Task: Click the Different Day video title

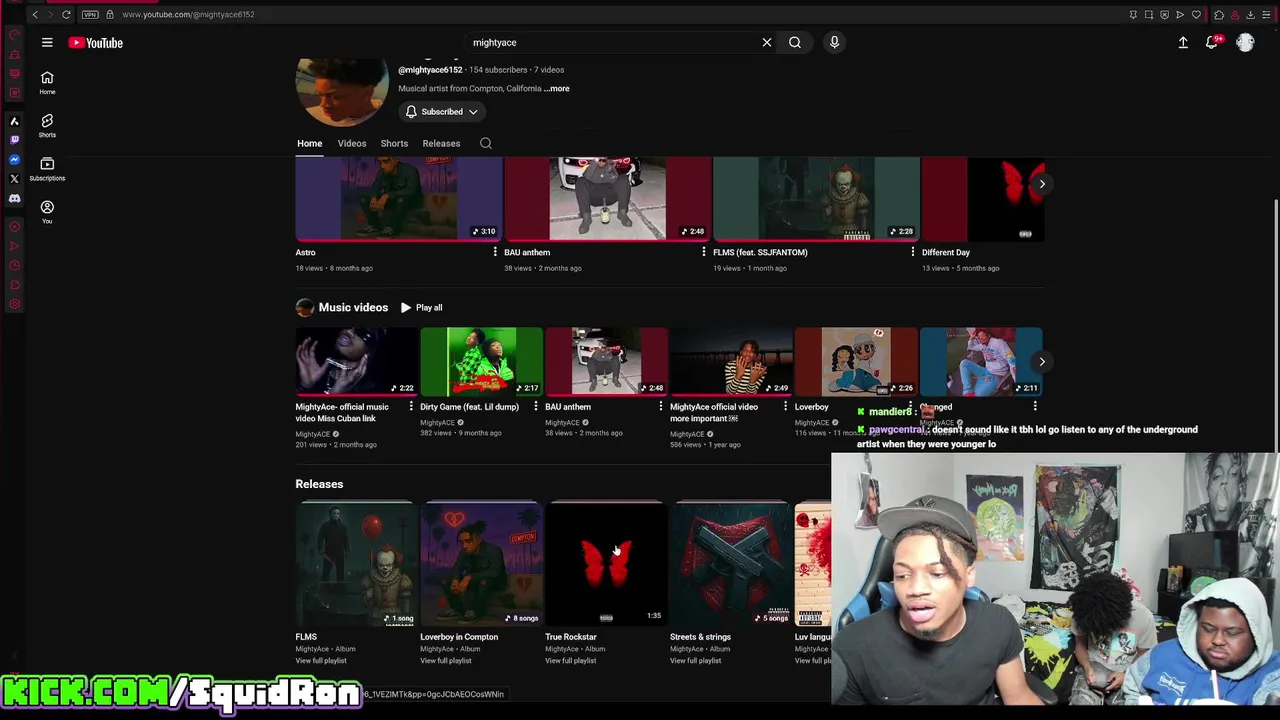Action: [946, 253]
